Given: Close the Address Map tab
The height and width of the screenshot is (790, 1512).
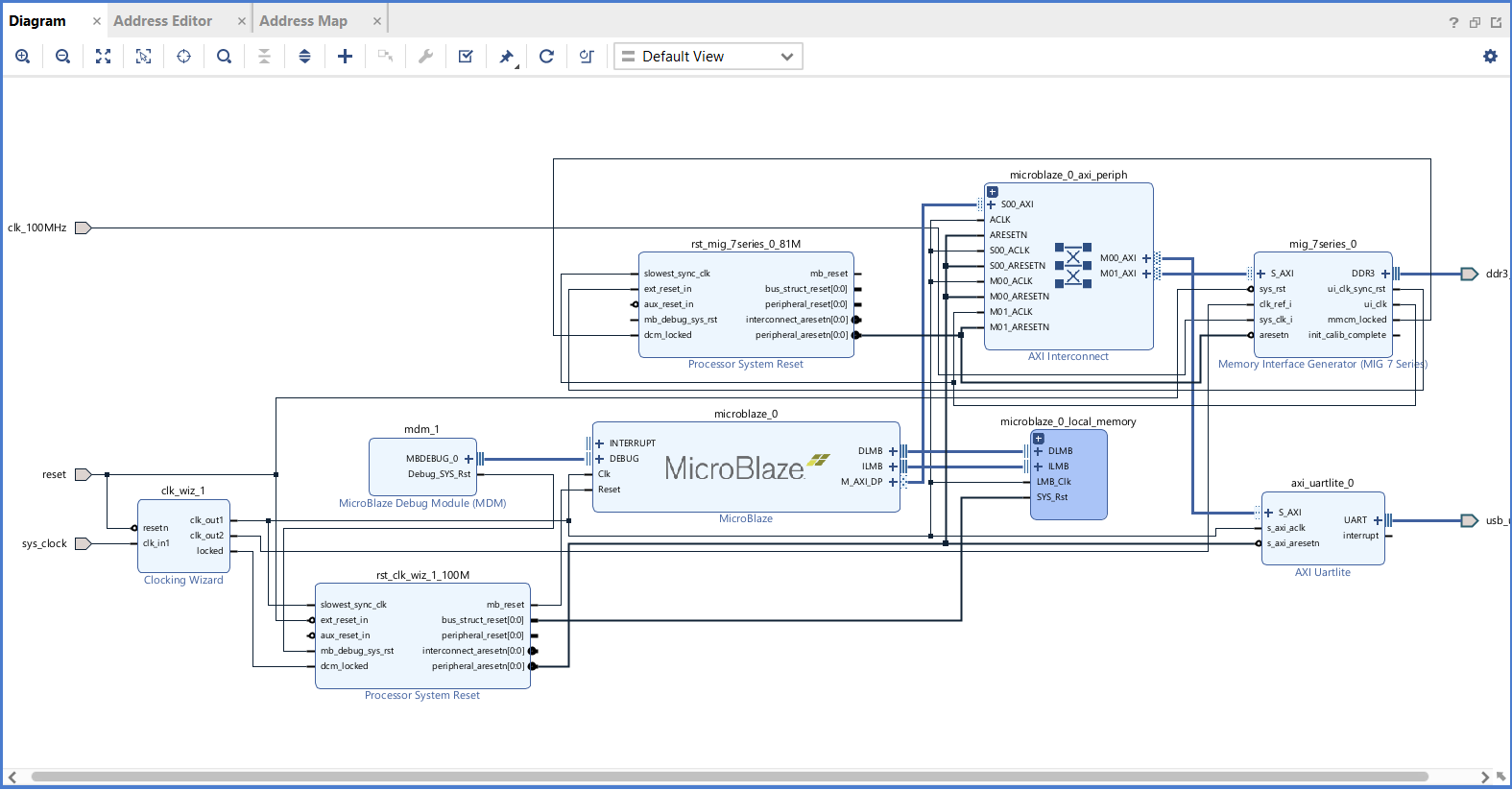Looking at the screenshot, I should tap(377, 21).
